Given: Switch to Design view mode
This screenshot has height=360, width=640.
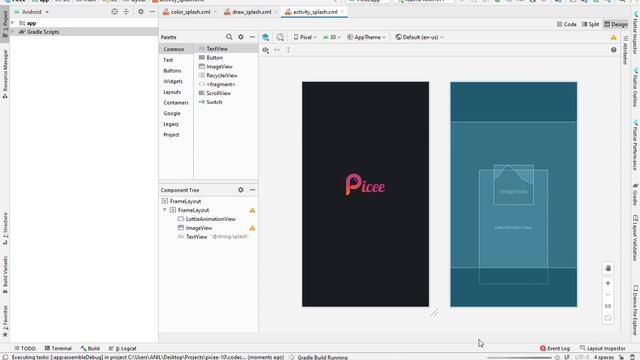Looking at the screenshot, I should pos(616,24).
